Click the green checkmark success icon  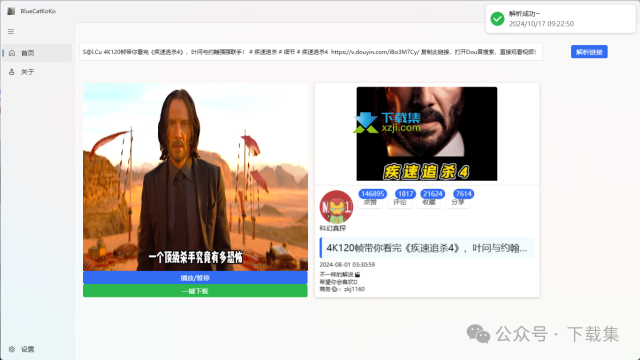pos(497,19)
